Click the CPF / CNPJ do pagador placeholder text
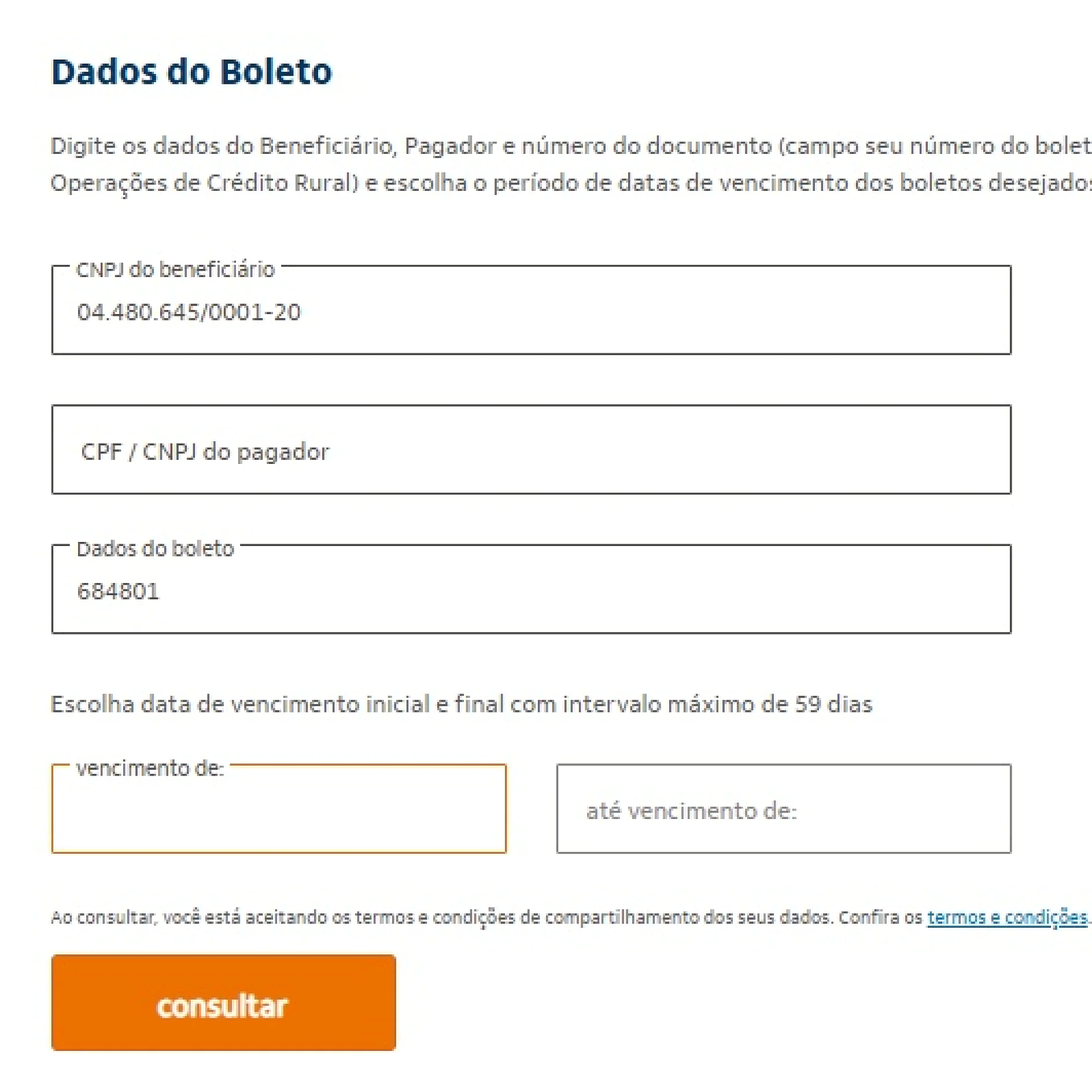This screenshot has height=1092, width=1092. [206, 451]
